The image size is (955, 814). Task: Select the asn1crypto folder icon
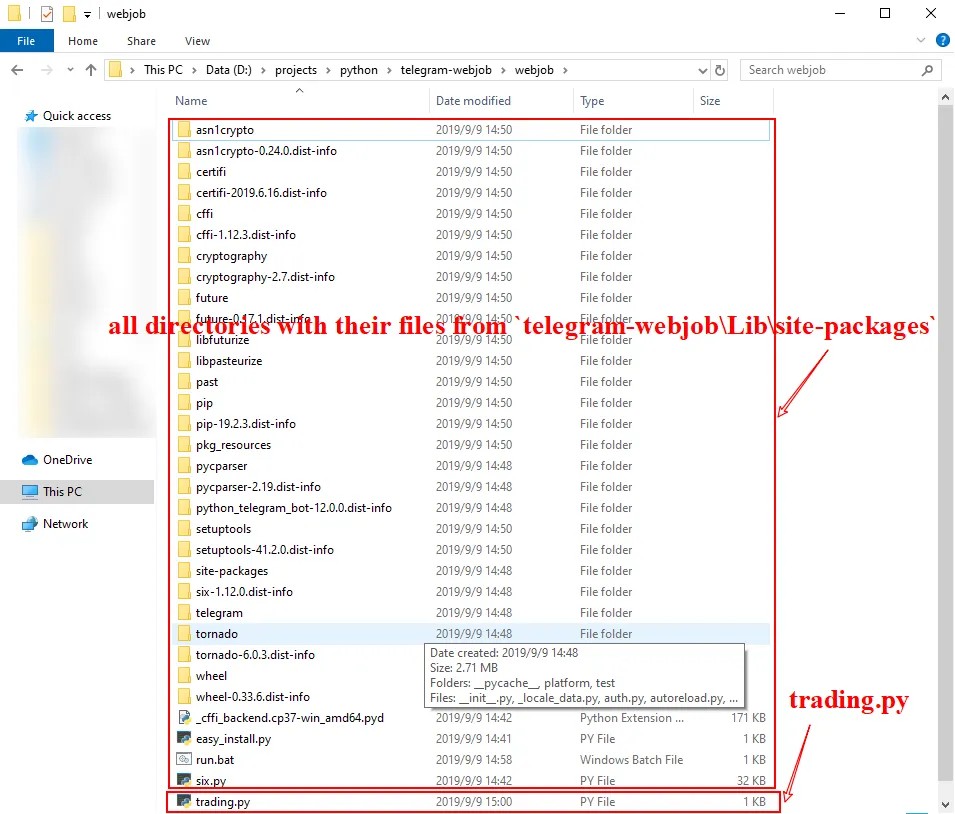pyautogui.click(x=184, y=130)
